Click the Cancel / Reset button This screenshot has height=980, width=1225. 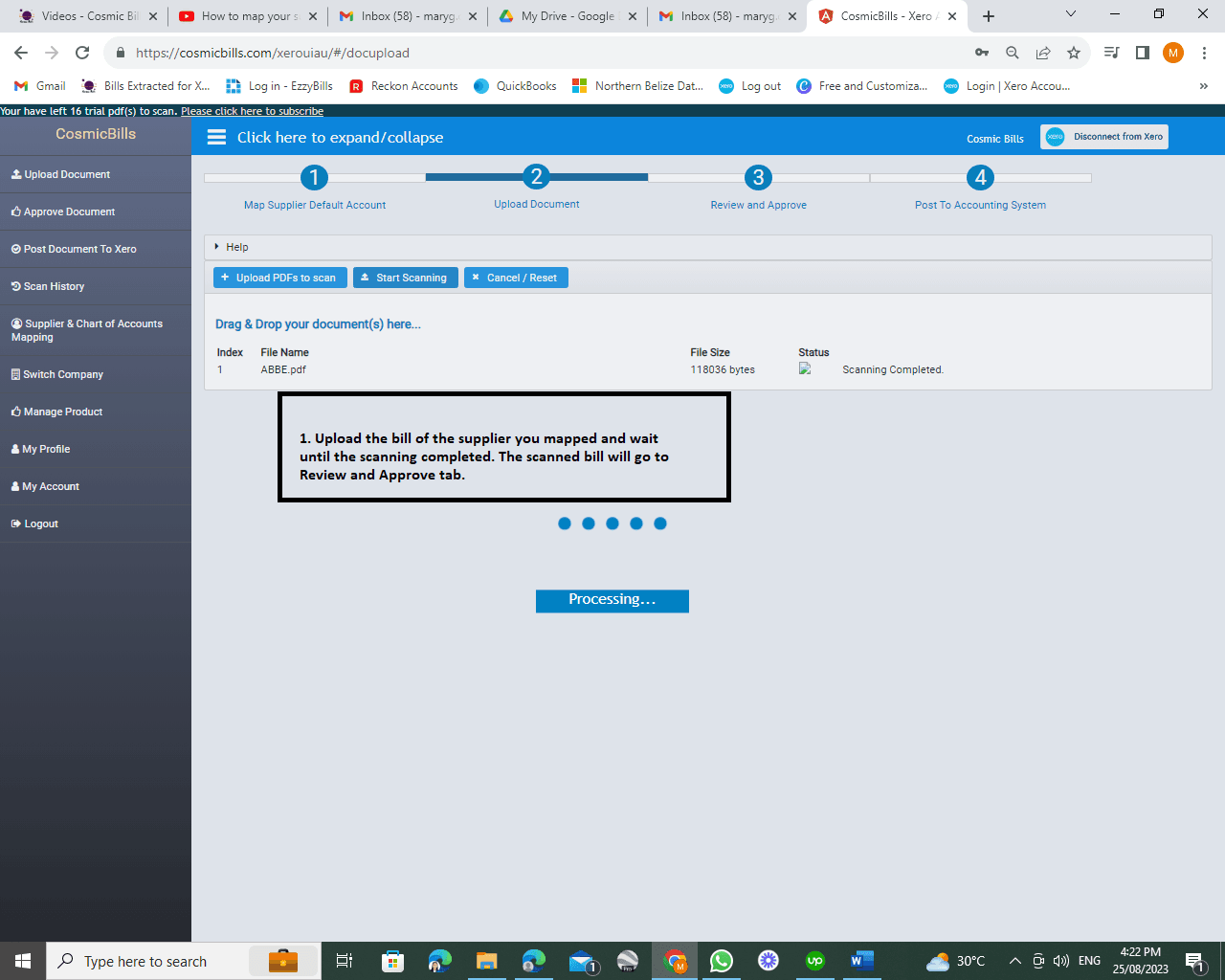click(x=516, y=278)
